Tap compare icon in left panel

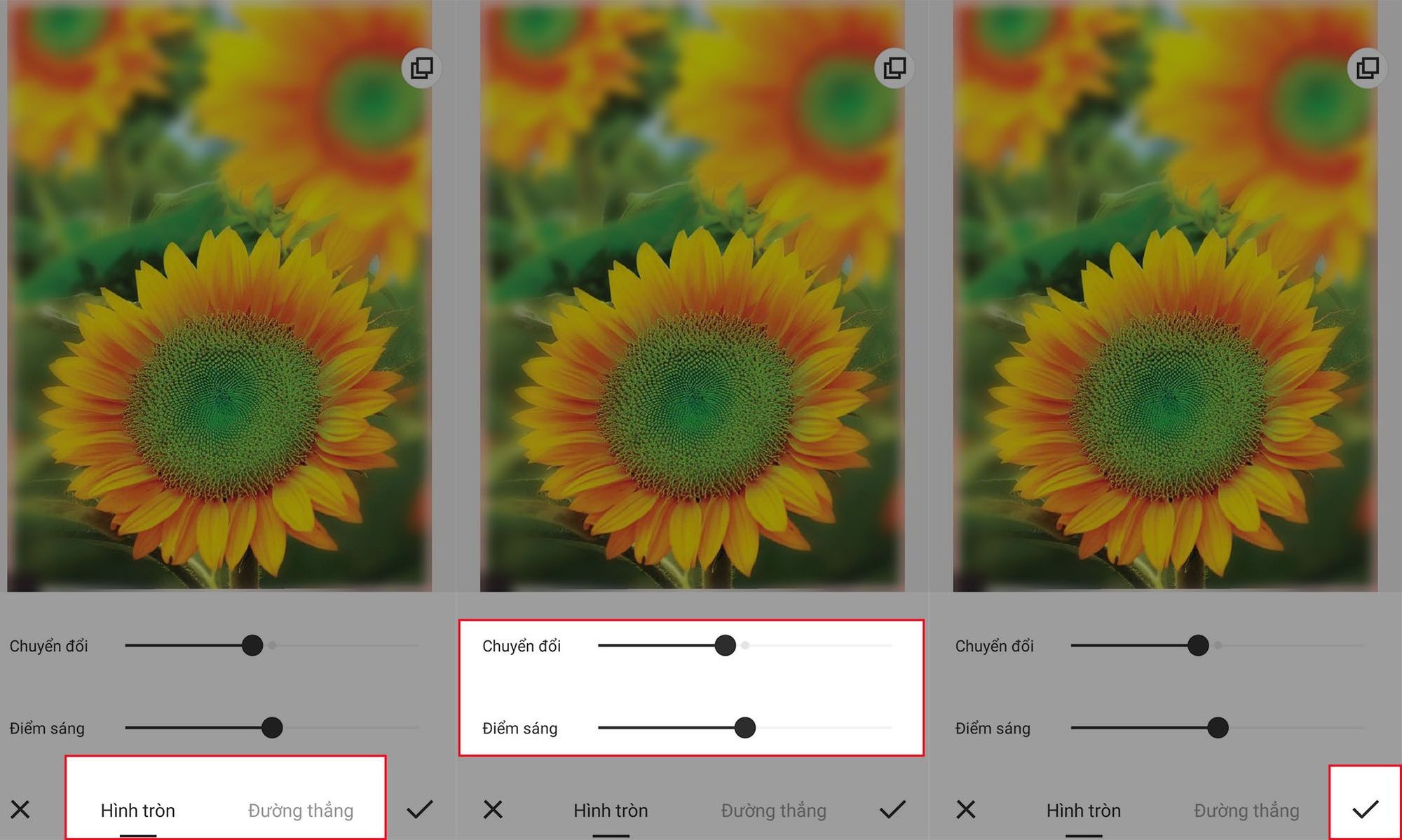[421, 68]
